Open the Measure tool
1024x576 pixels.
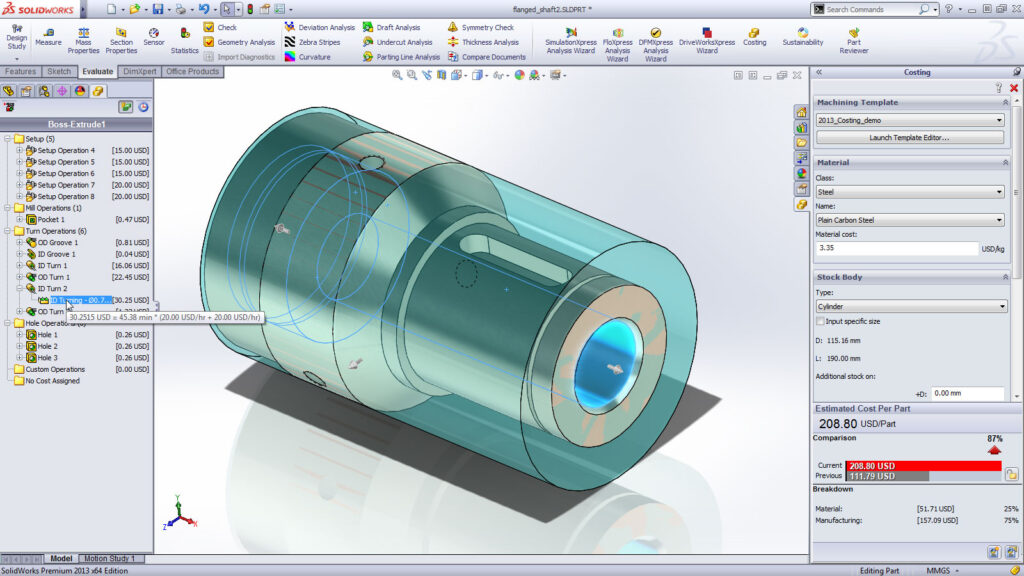pyautogui.click(x=47, y=37)
